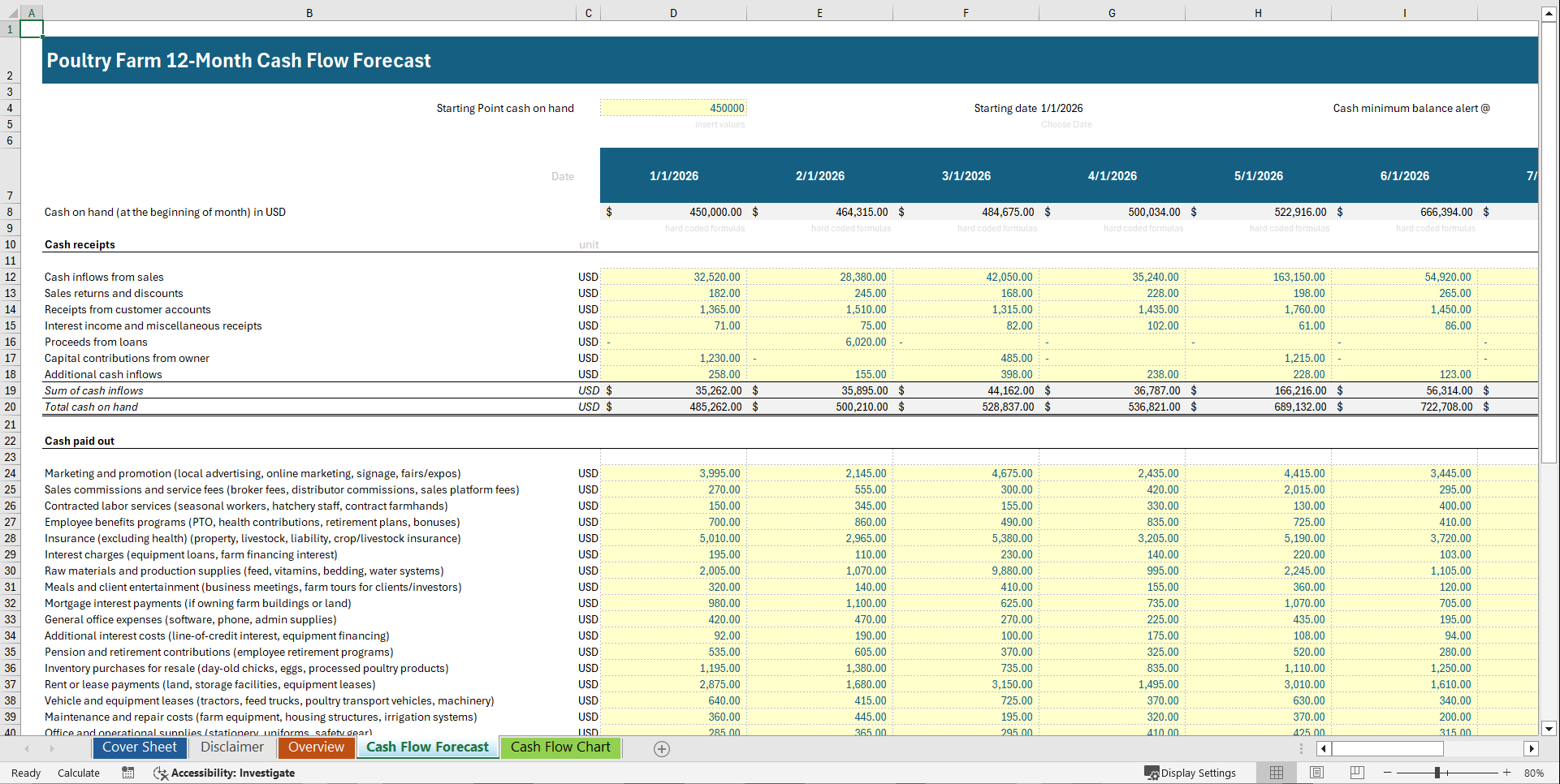Image resolution: width=1560 pixels, height=784 pixels.
Task: Click the vertical scrollbar down arrow
Action: [x=1549, y=729]
